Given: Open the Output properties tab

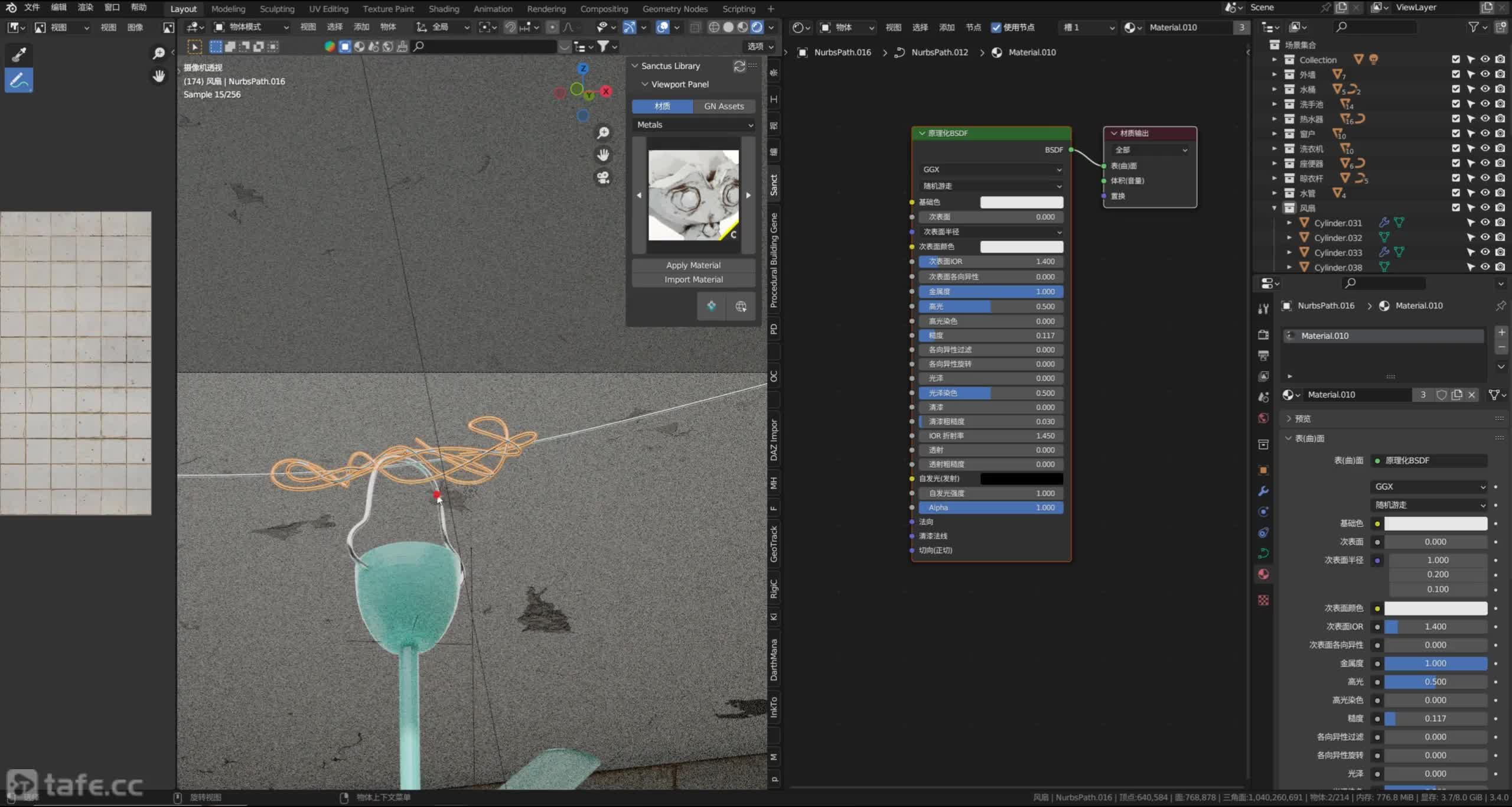Looking at the screenshot, I should point(1263,356).
